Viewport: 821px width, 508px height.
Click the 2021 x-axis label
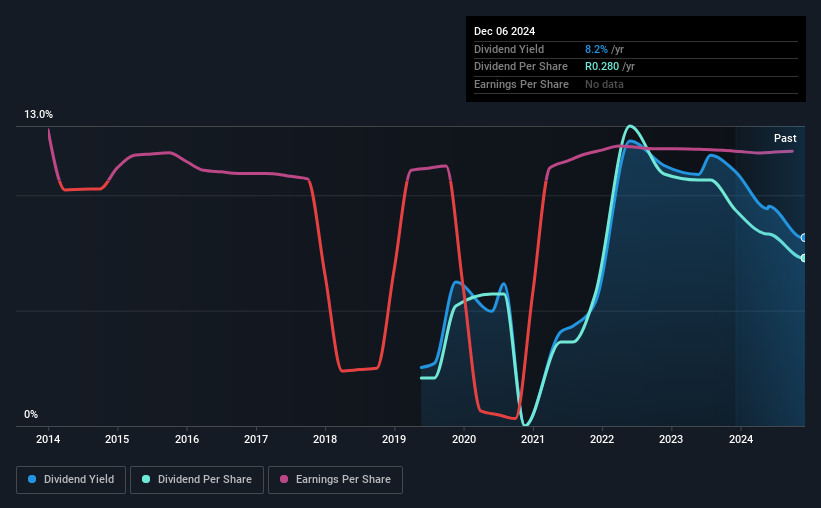click(533, 439)
